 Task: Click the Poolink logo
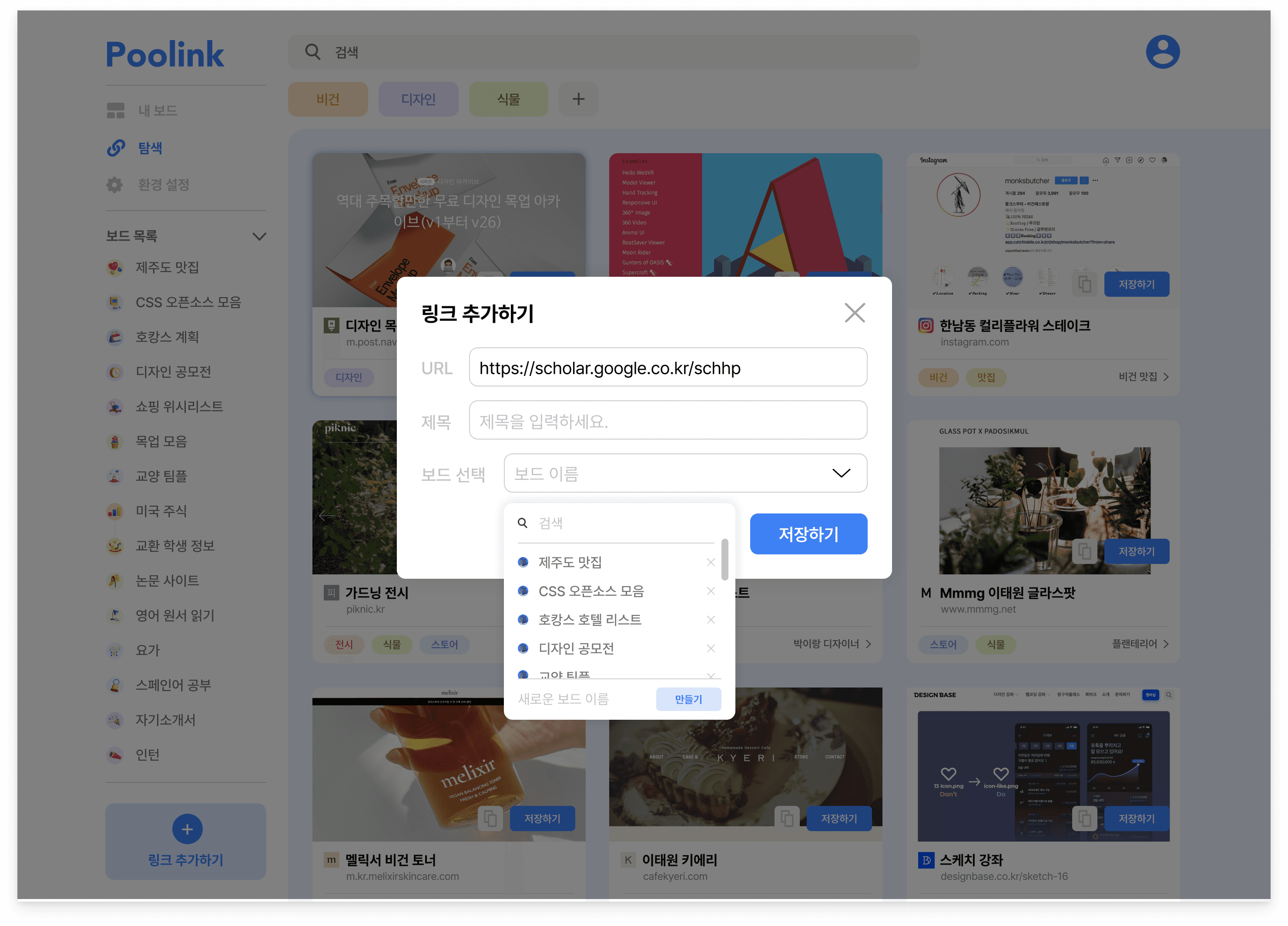point(164,54)
